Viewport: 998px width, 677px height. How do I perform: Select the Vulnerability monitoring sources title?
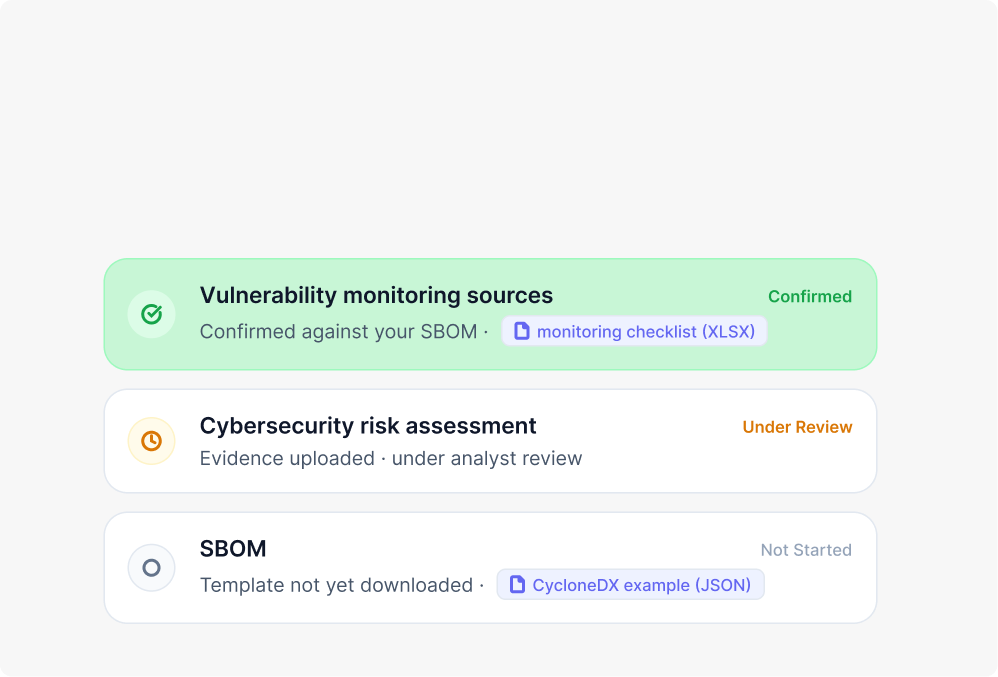pos(376,295)
